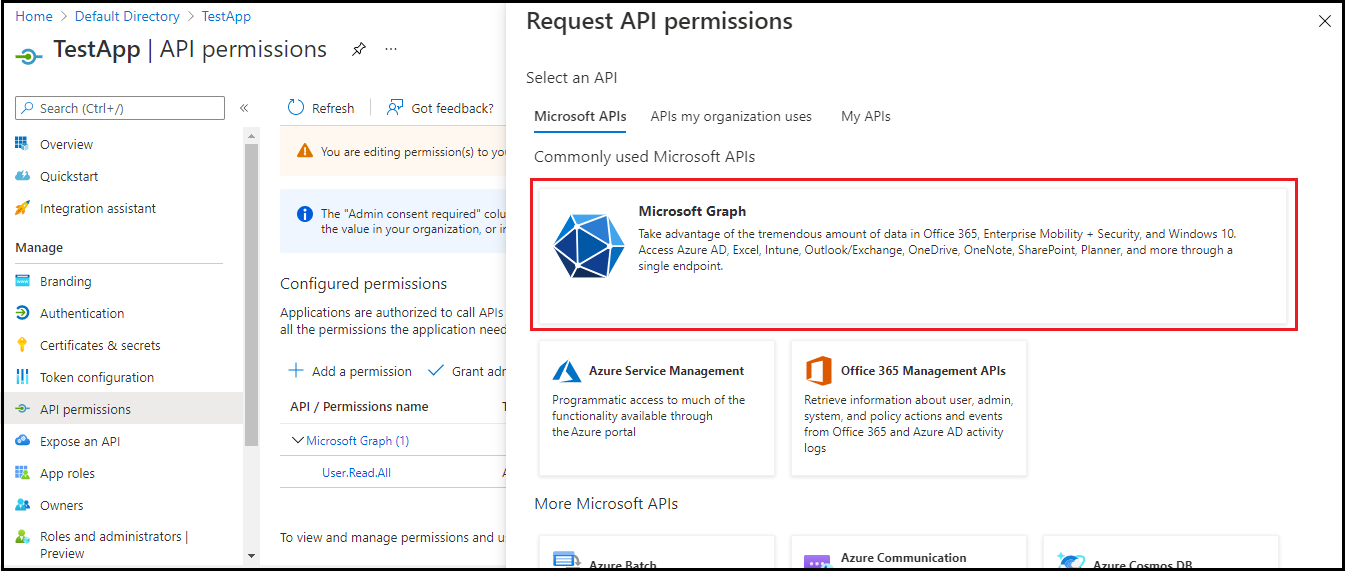Click the Commonly used Microsoft APIs heading

tap(645, 157)
